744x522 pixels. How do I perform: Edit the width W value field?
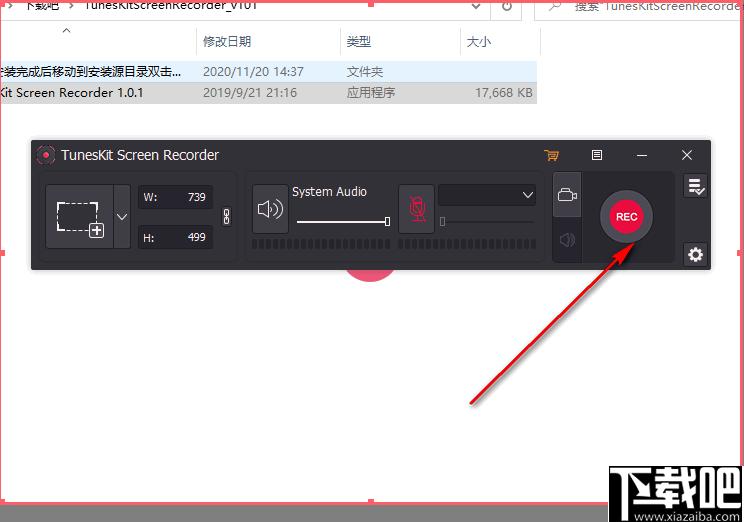(x=176, y=197)
